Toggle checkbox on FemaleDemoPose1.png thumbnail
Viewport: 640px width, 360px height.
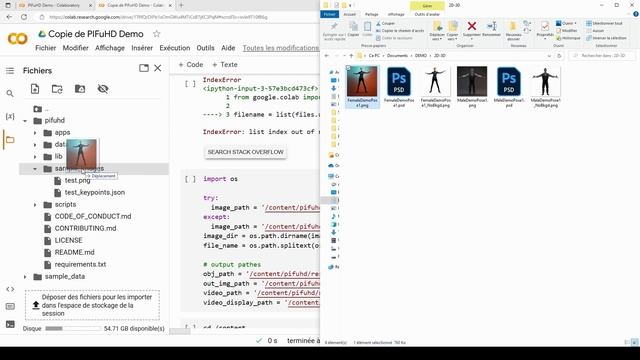[x=348, y=68]
